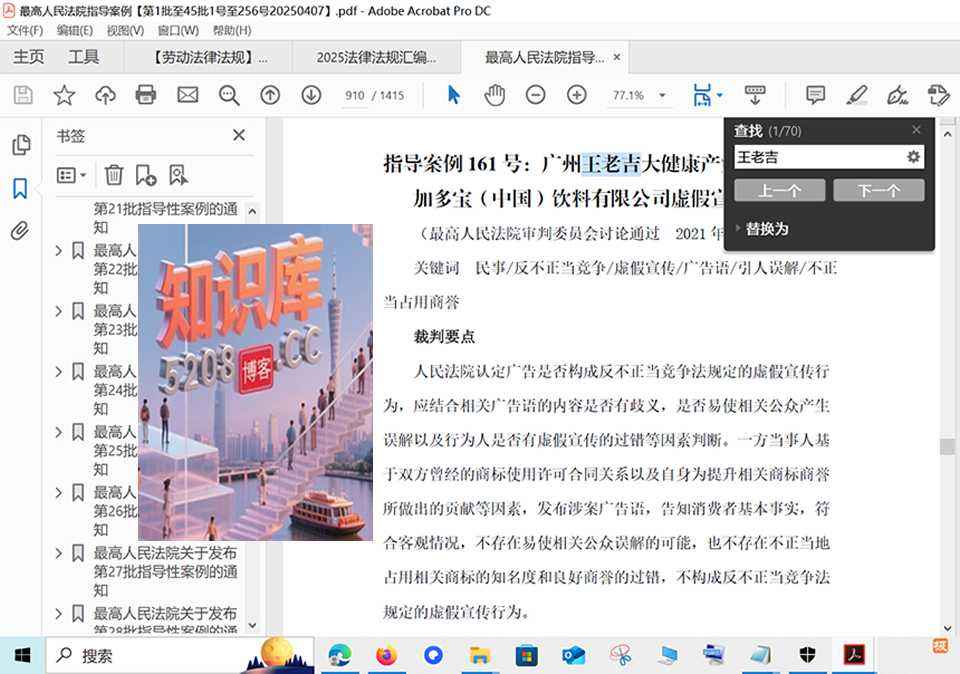Go to previous page arrow
Image resolution: width=960 pixels, height=674 pixels.
click(x=270, y=95)
